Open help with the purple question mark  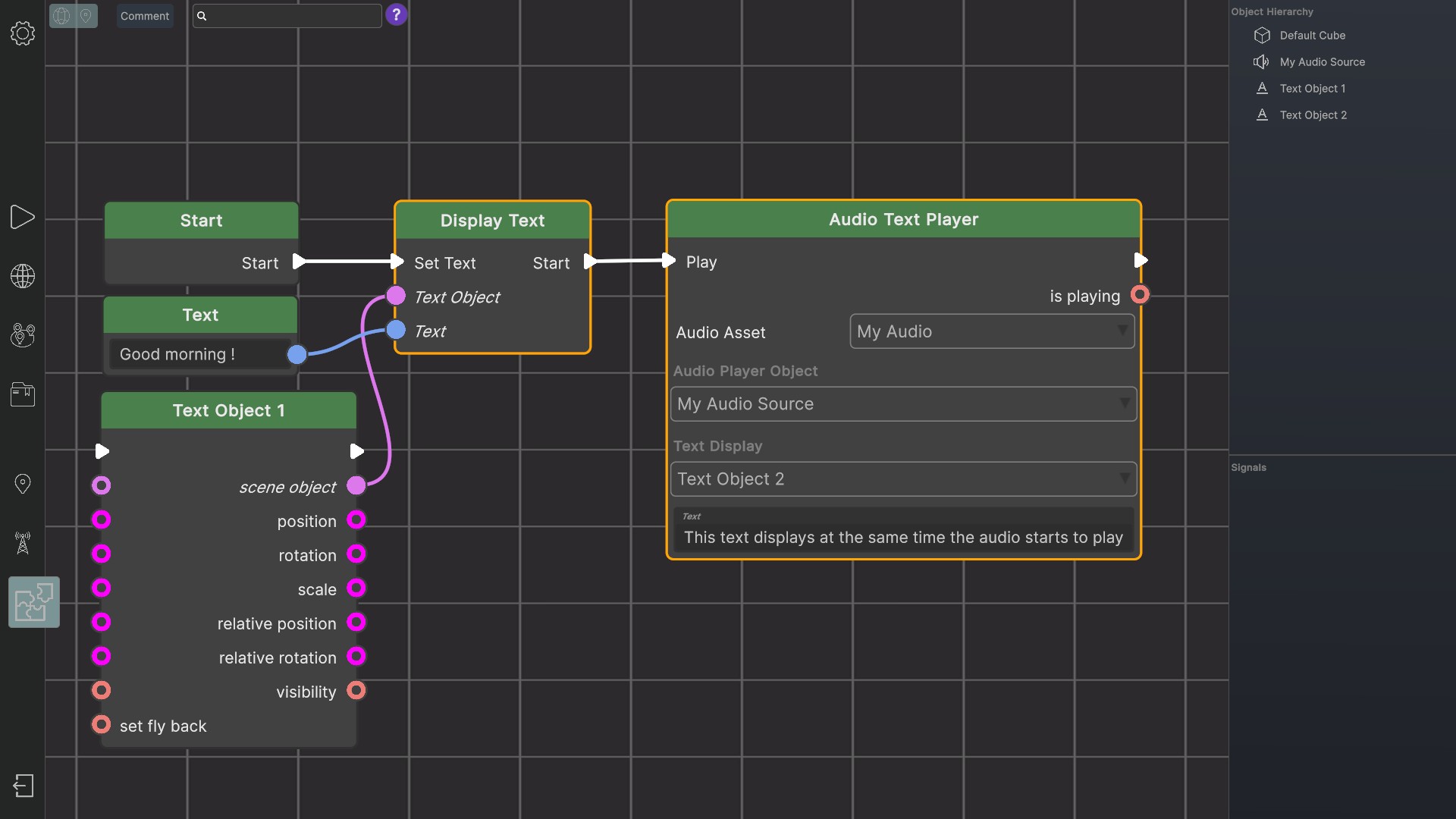(396, 15)
